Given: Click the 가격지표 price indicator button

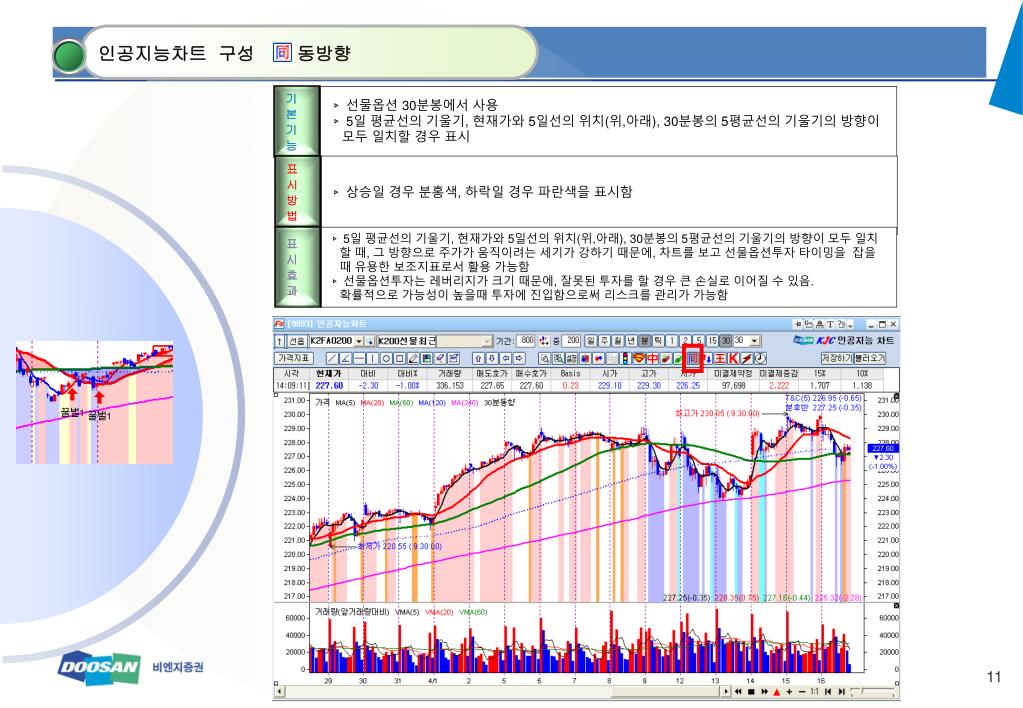Looking at the screenshot, I should click(x=294, y=358).
